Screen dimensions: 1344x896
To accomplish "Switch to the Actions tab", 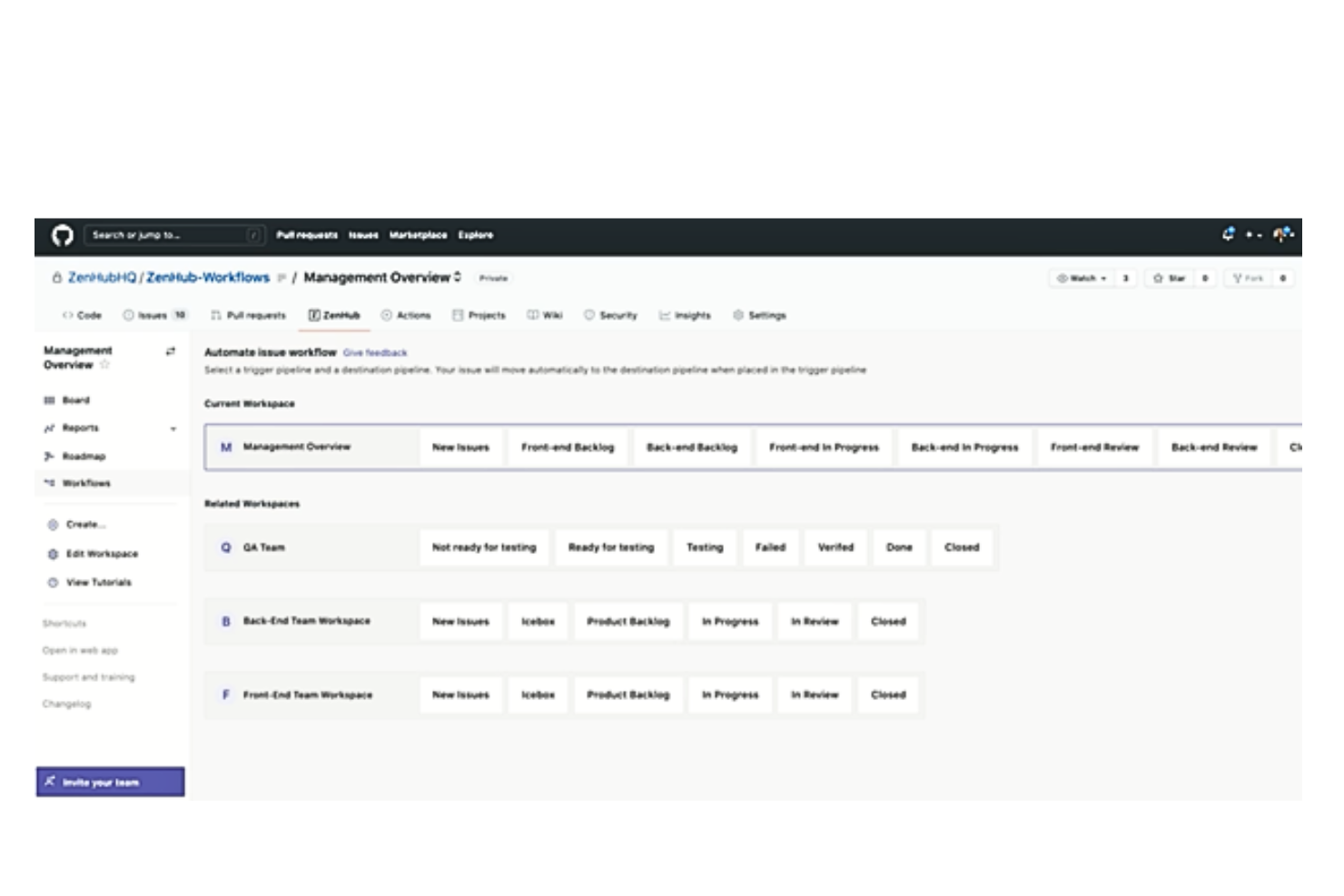I will [x=406, y=316].
